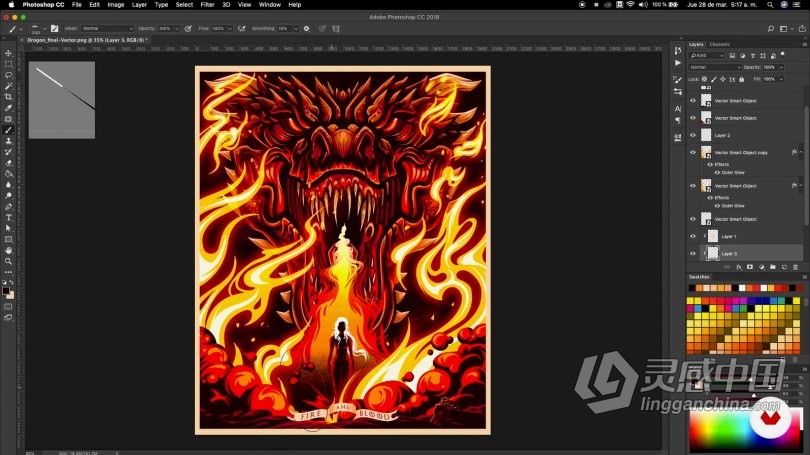
Task: Switch to the Channels tab
Action: [719, 44]
